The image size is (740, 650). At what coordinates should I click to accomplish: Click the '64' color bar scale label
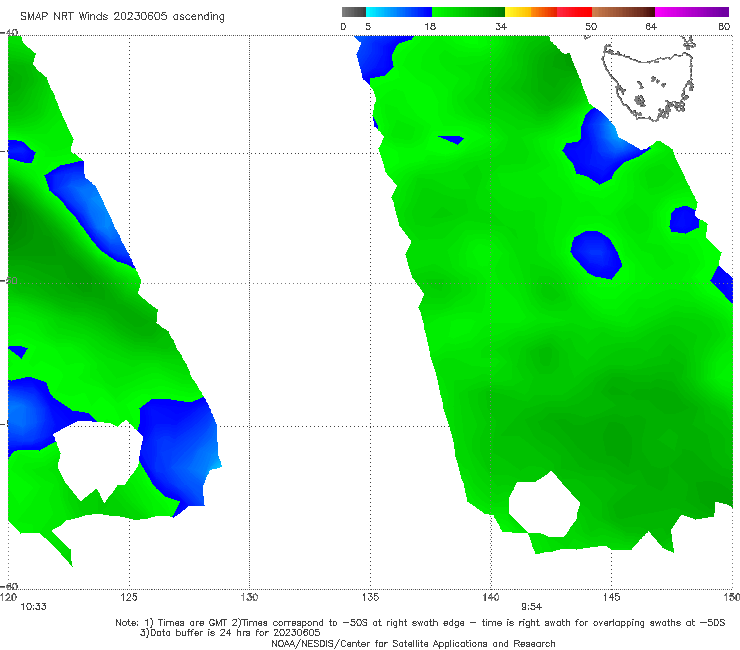click(x=651, y=26)
